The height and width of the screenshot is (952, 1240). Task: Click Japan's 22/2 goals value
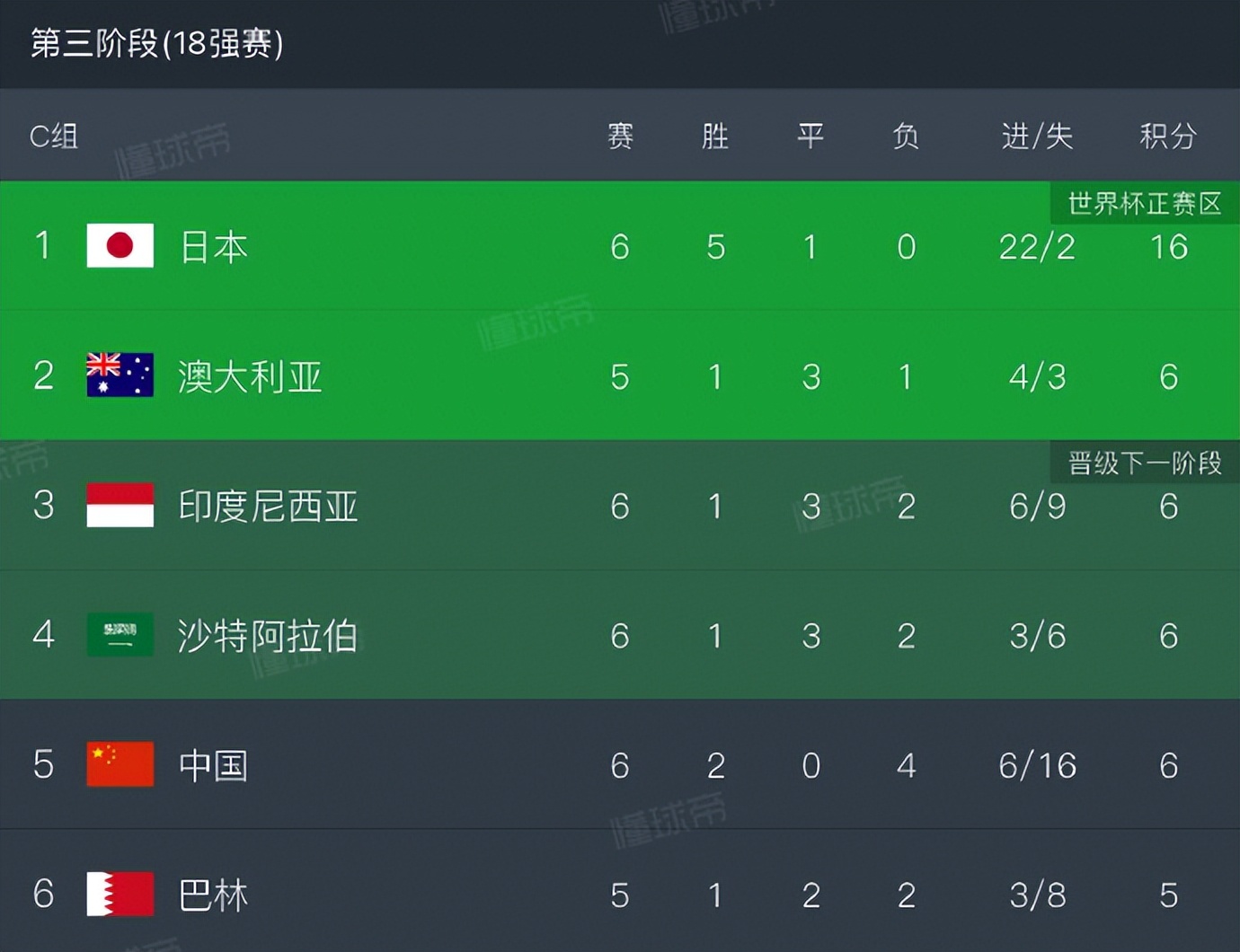tap(1037, 247)
